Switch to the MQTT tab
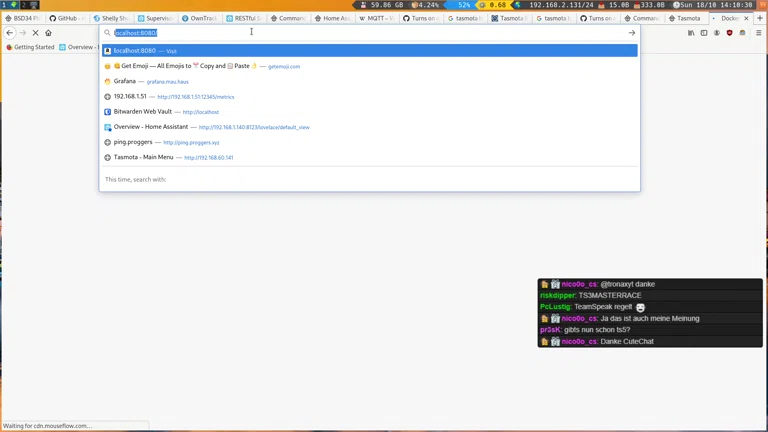 (x=376, y=18)
